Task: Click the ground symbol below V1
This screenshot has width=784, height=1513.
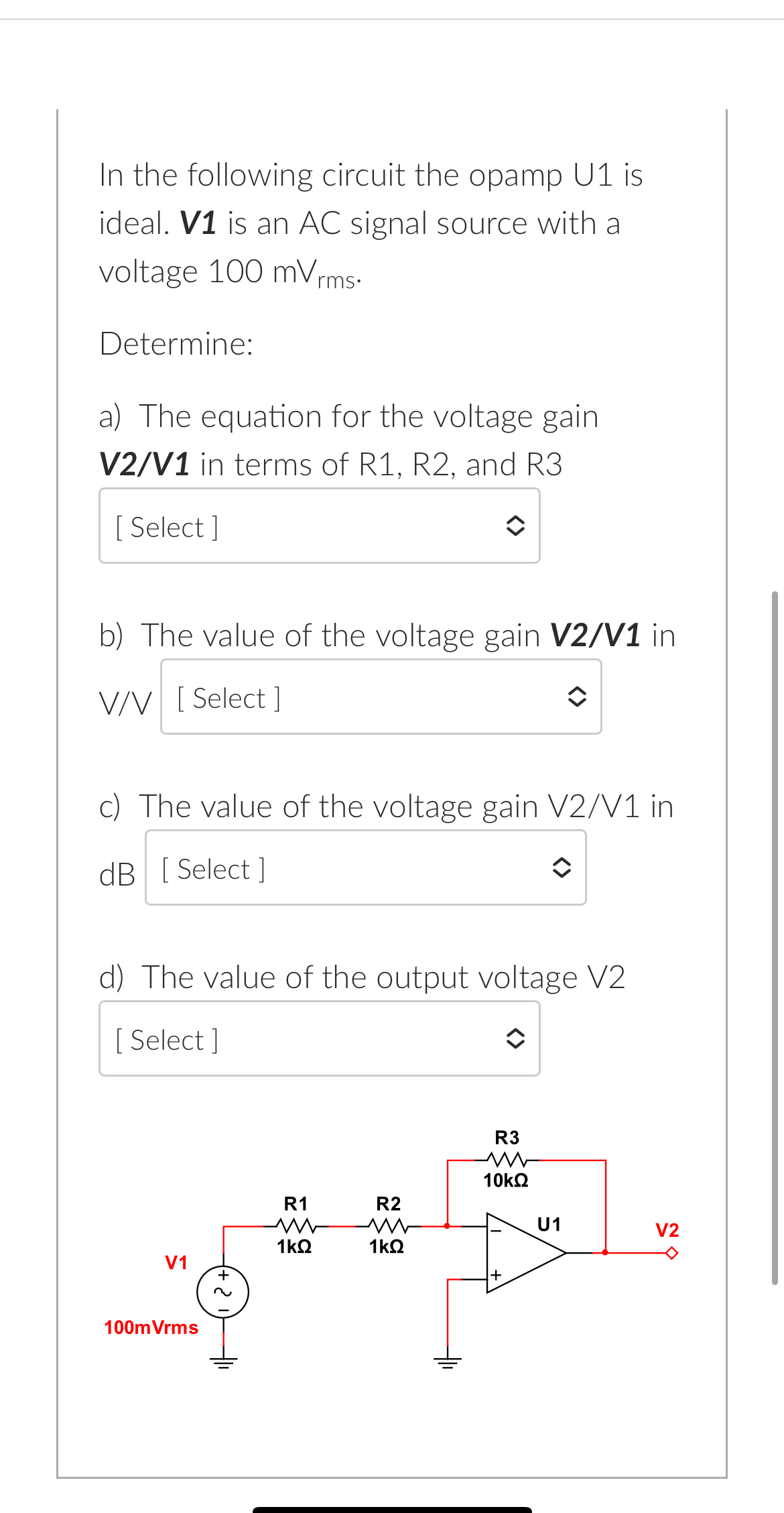Action: [222, 1361]
